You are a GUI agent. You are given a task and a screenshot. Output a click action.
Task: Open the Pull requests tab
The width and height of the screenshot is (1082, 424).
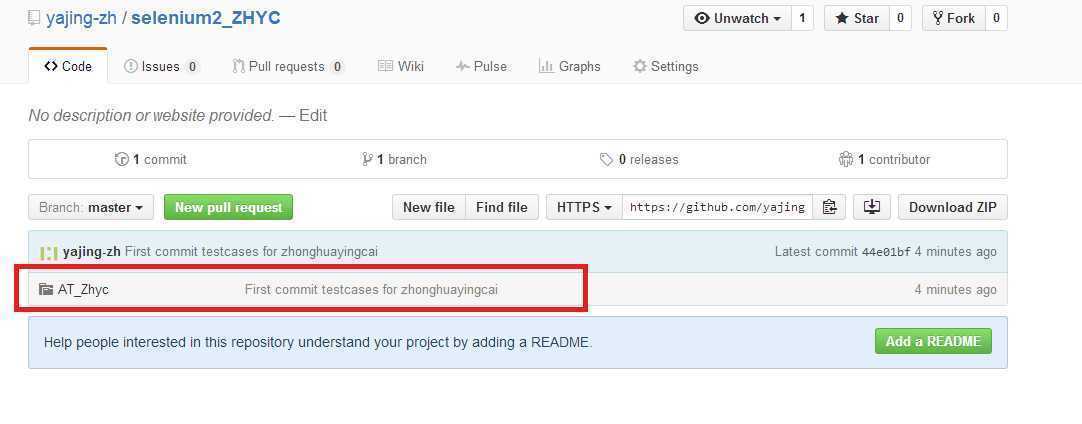288,66
